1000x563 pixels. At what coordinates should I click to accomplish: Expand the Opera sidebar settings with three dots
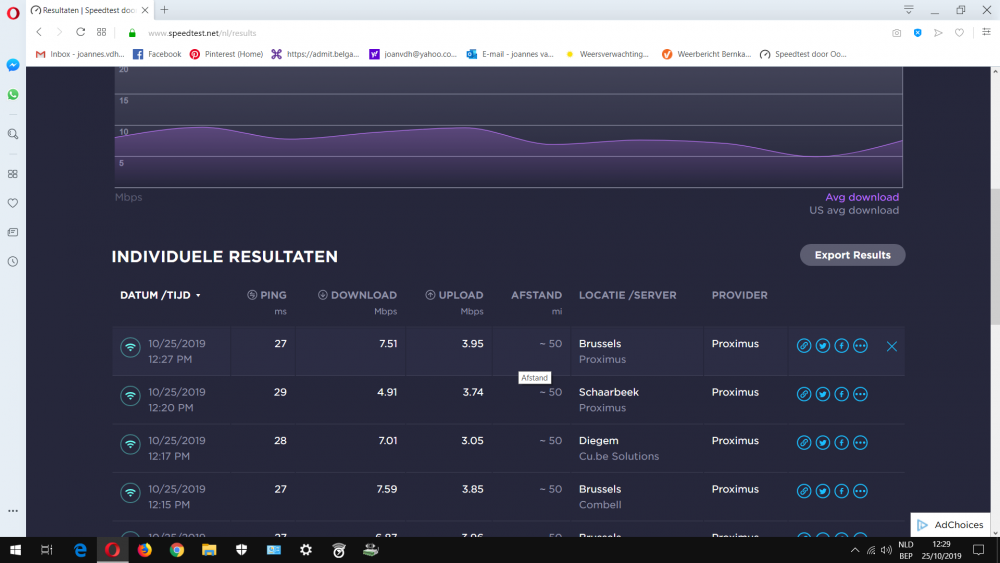(x=13, y=511)
